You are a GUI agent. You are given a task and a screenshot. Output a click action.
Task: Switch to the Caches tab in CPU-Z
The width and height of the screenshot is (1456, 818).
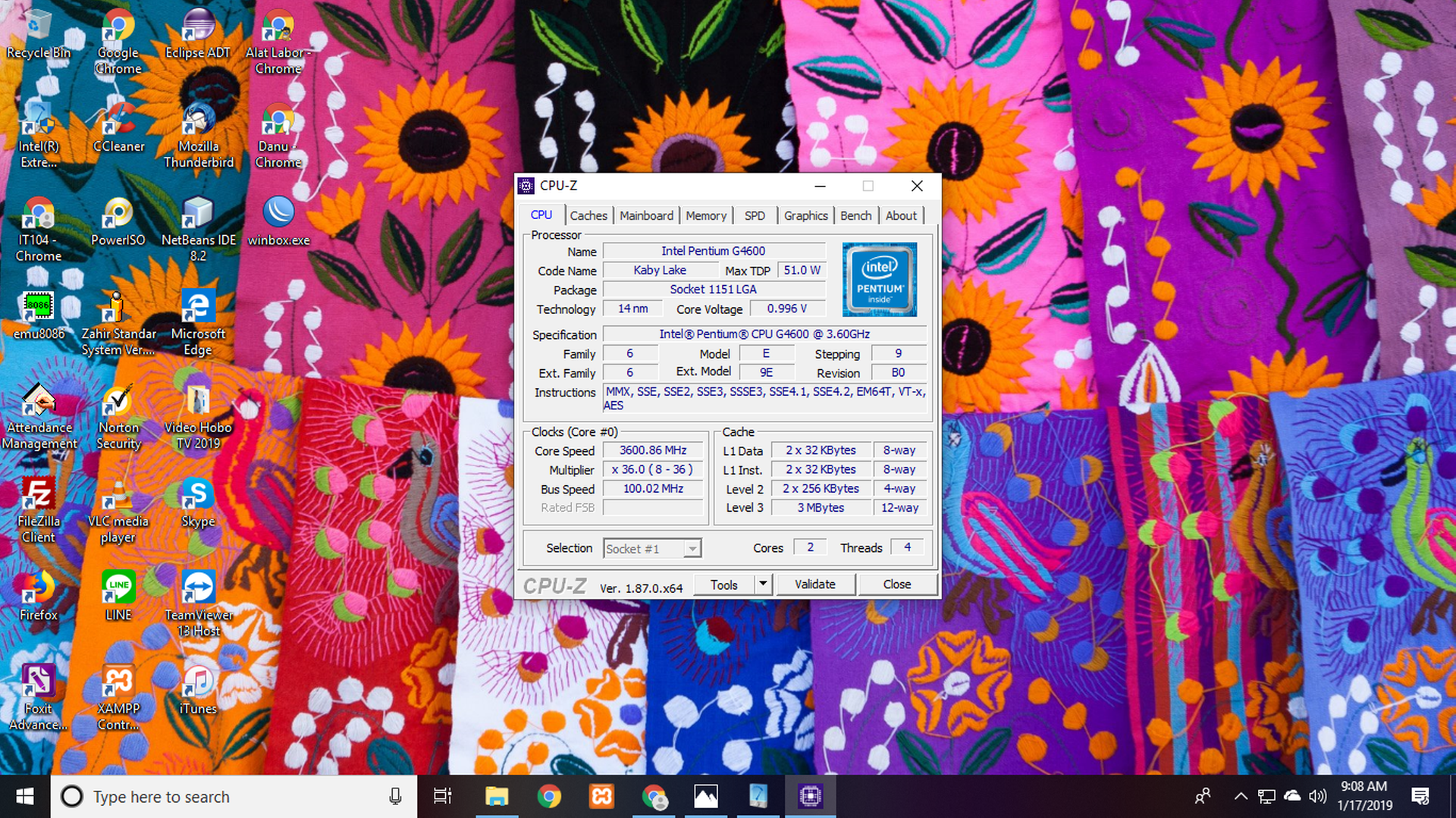588,215
